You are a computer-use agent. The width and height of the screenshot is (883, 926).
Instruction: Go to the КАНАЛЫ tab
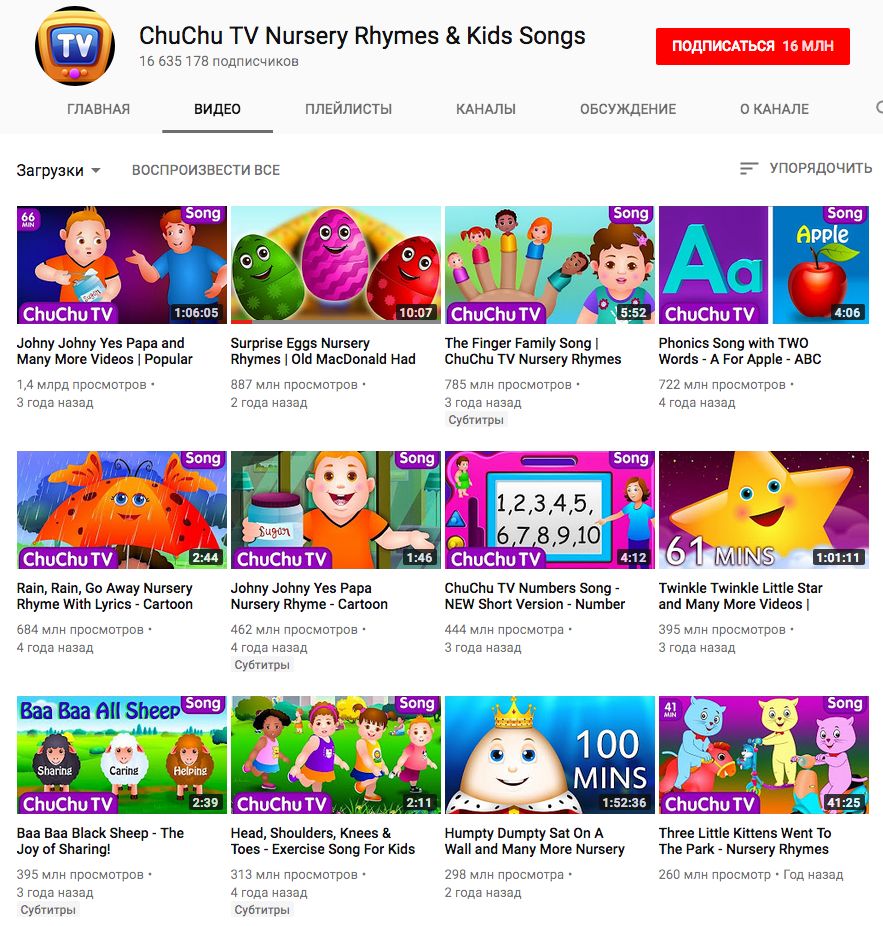pyautogui.click(x=486, y=109)
